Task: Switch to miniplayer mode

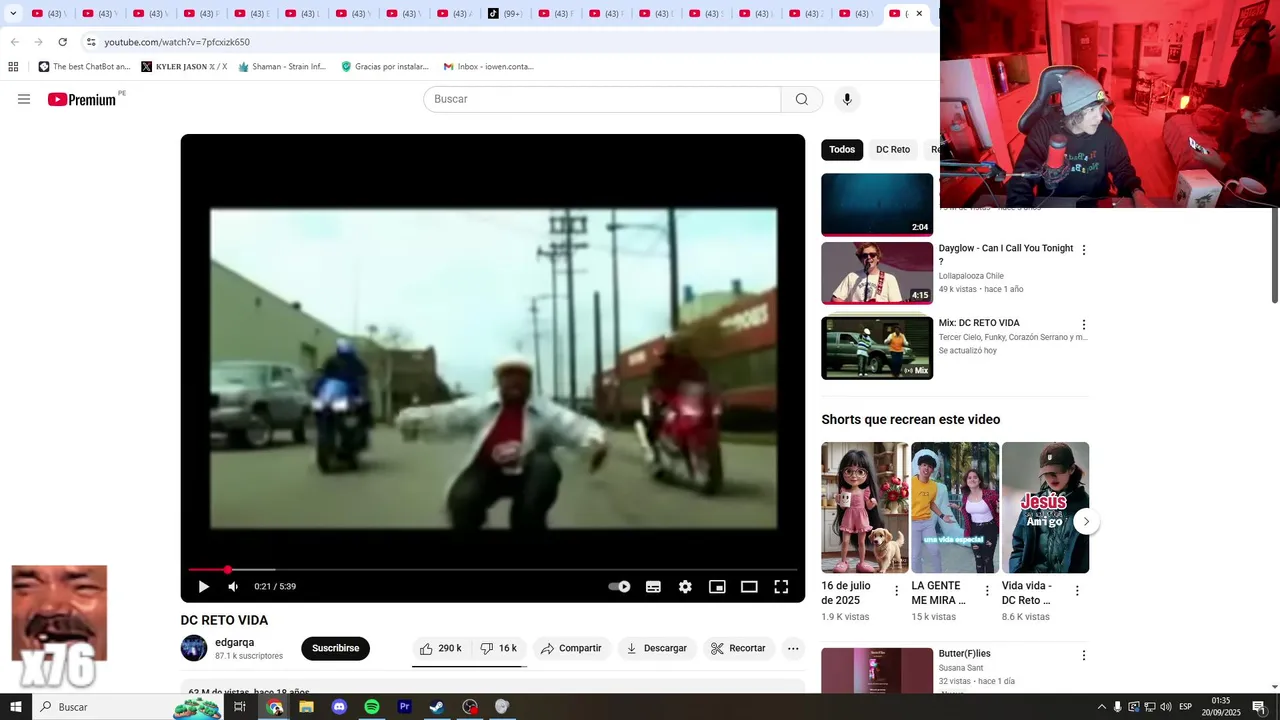Action: [x=717, y=587]
